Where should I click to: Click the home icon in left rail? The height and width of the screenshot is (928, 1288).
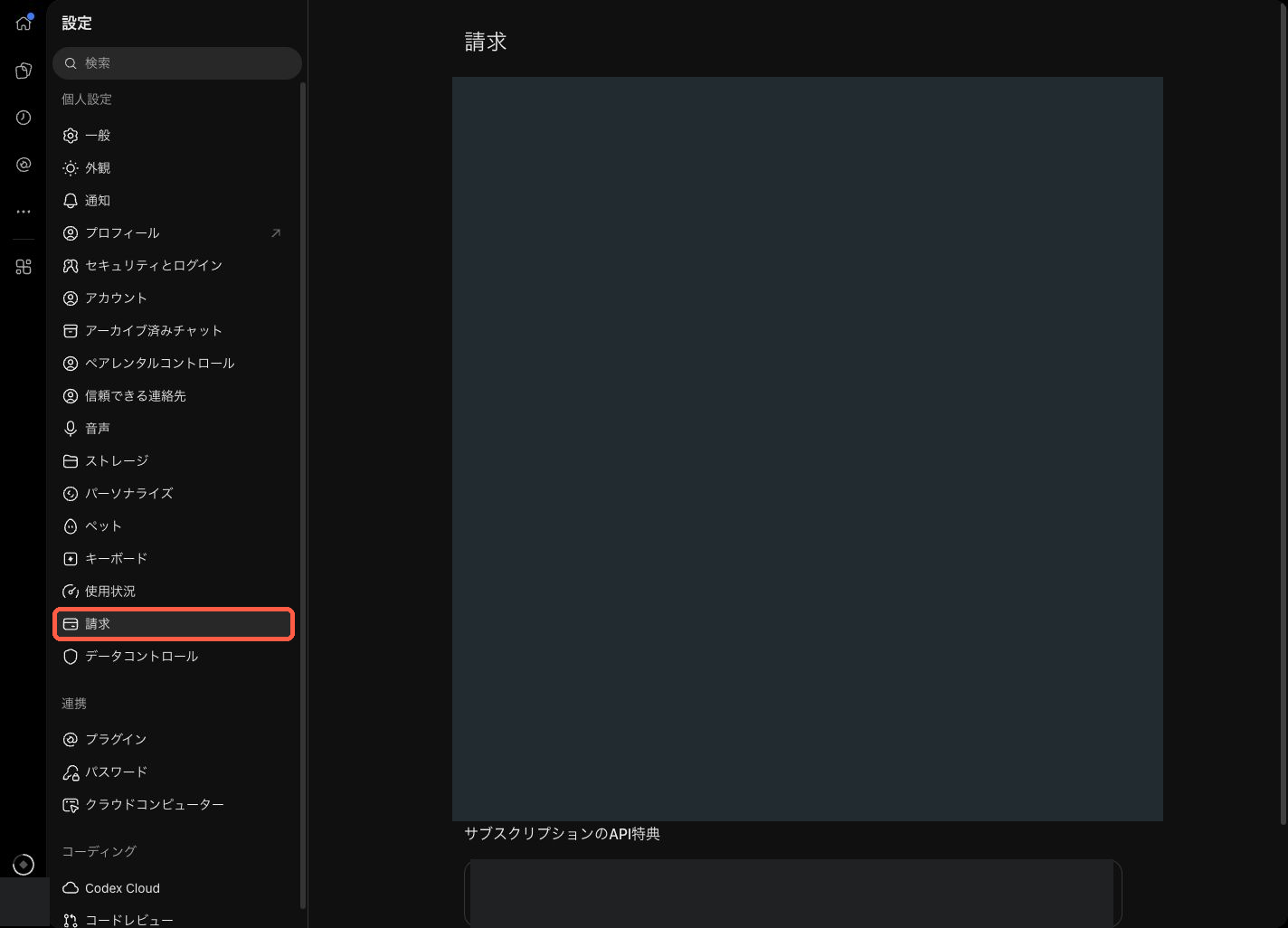(24, 23)
